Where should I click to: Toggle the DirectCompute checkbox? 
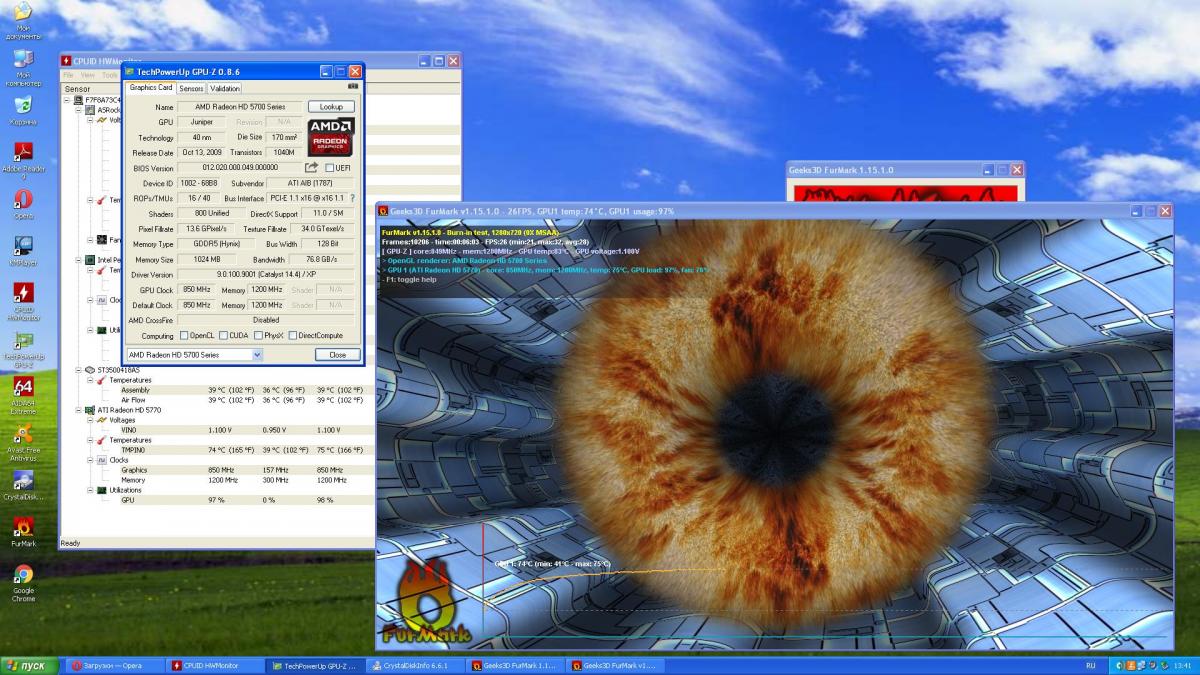293,336
